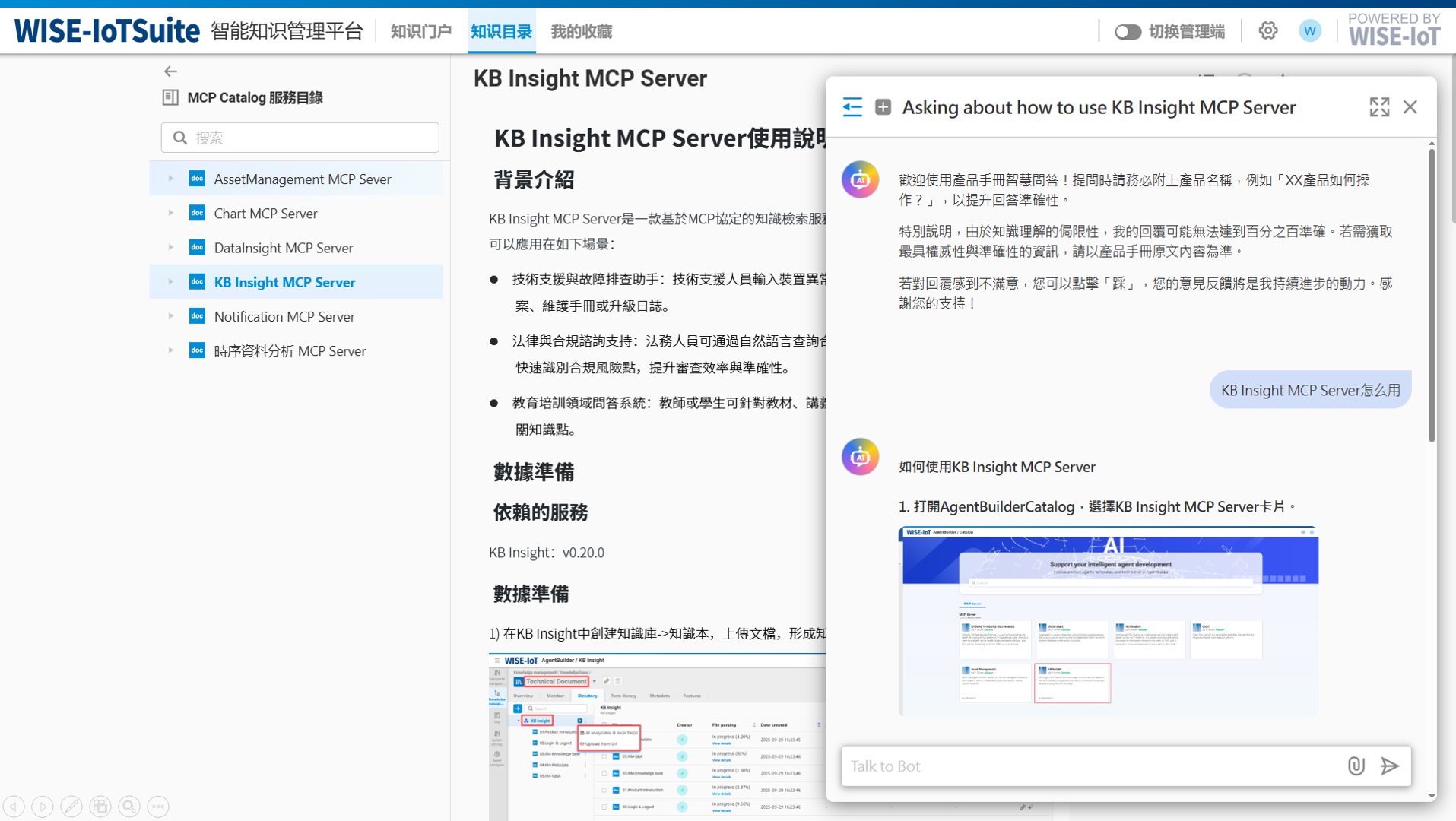Expand the AssetManagement MCP Sever node
Image resolution: width=1456 pixels, height=821 pixels.
pyautogui.click(x=171, y=179)
